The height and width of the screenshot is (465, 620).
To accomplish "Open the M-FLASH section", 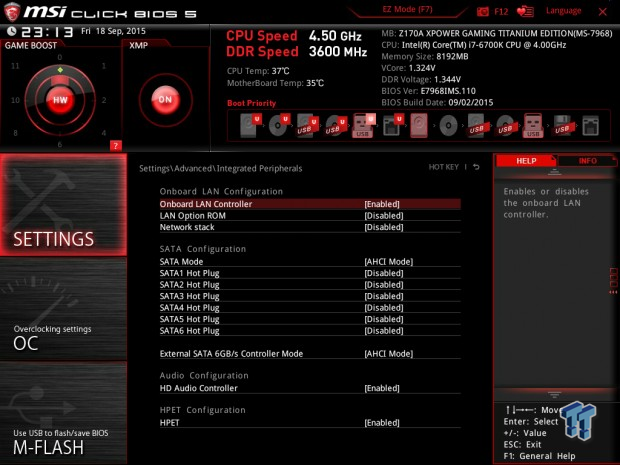I will click(63, 413).
